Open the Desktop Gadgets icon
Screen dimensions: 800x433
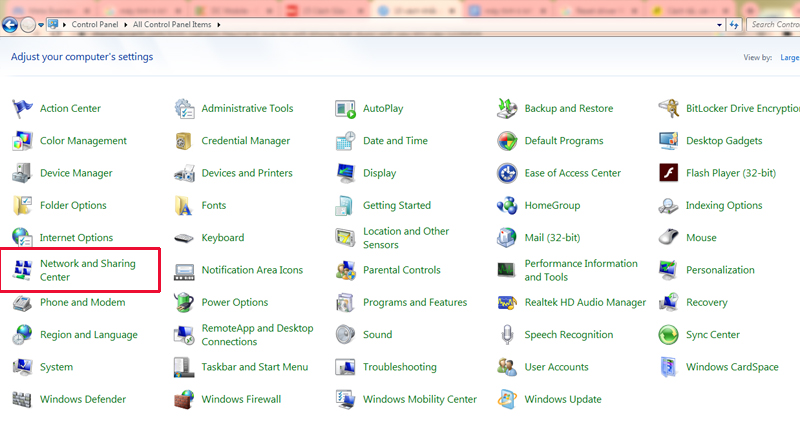[668, 141]
